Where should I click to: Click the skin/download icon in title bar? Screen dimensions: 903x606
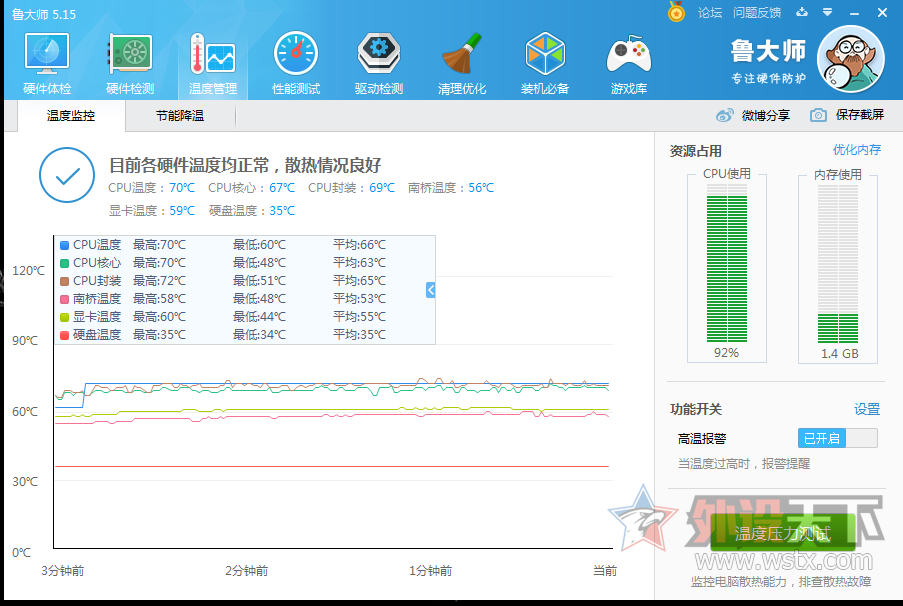click(x=802, y=12)
